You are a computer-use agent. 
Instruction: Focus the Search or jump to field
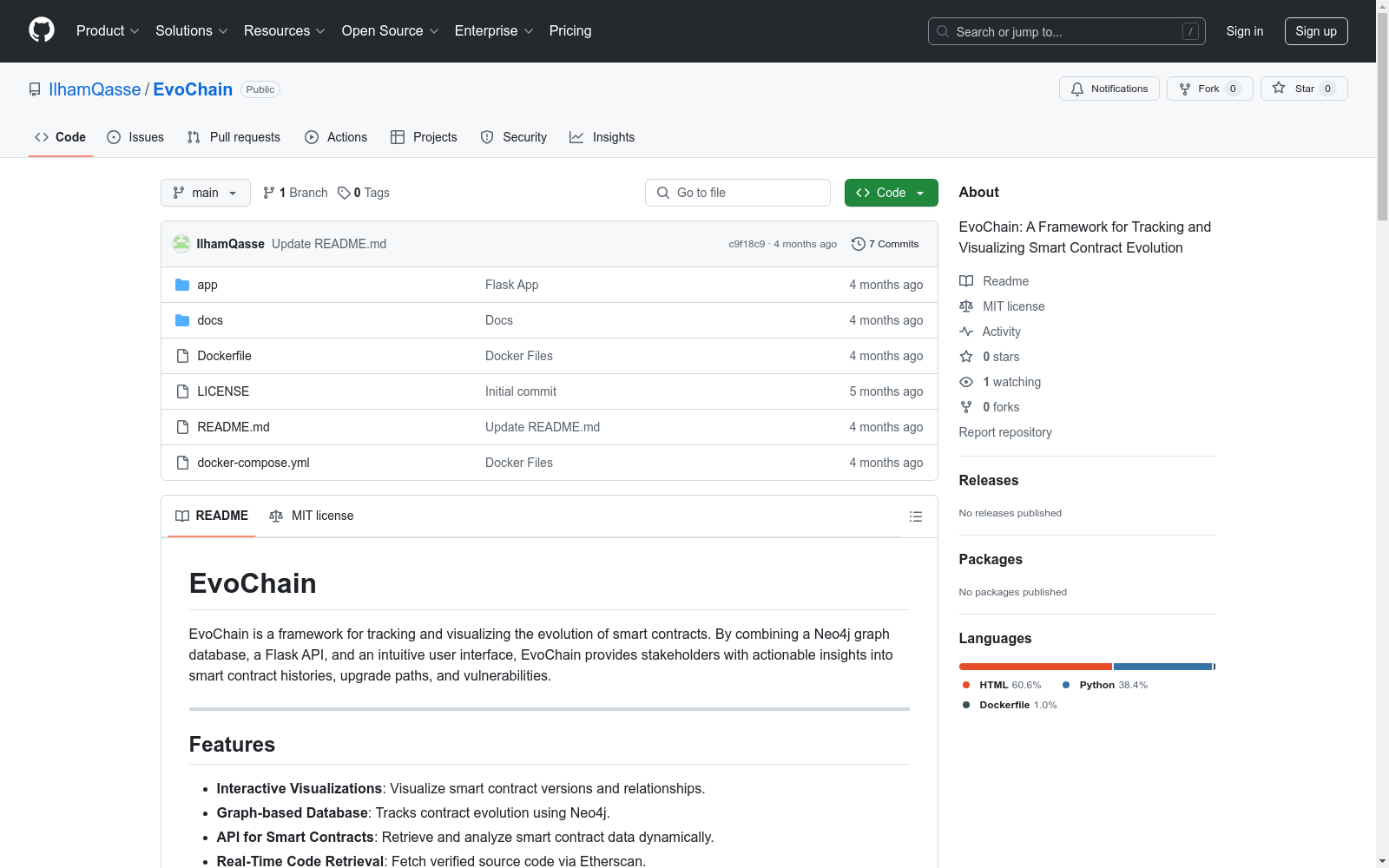(1067, 31)
